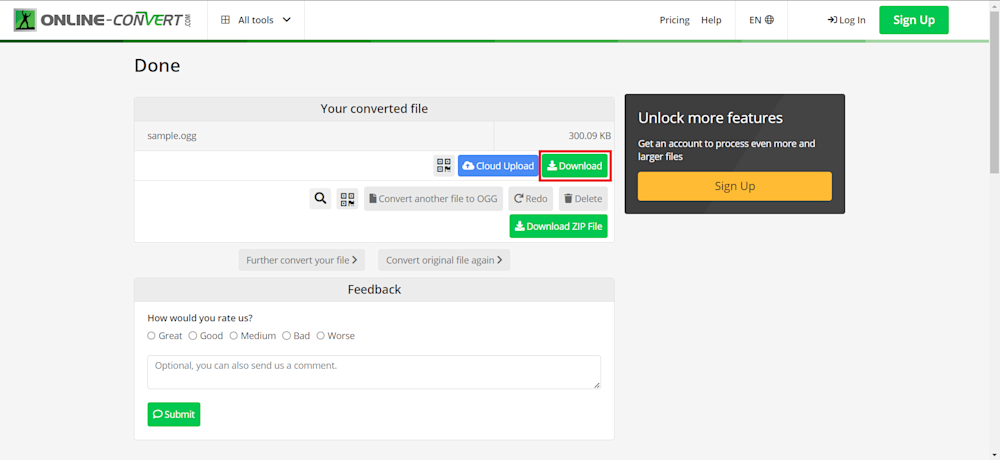
Task: Click the sample.ogg file name
Action: [x=172, y=136]
